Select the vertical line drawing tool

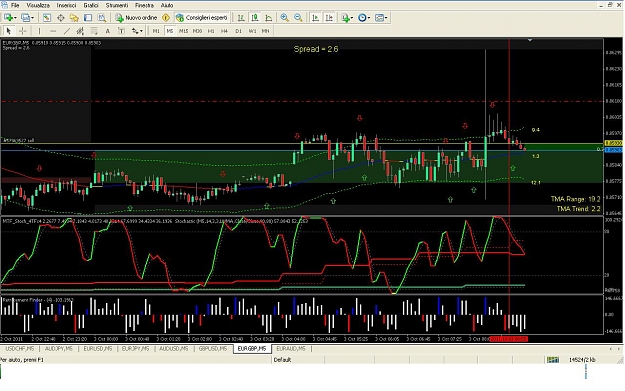tap(39, 31)
